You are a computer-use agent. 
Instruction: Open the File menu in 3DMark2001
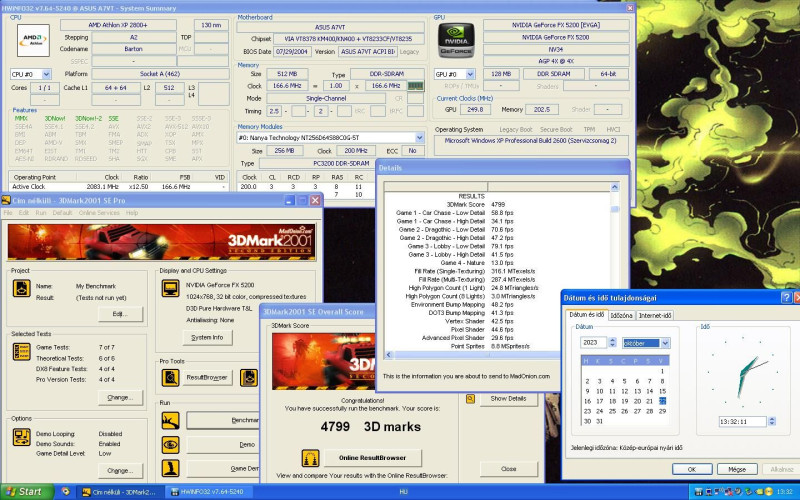click(x=9, y=213)
